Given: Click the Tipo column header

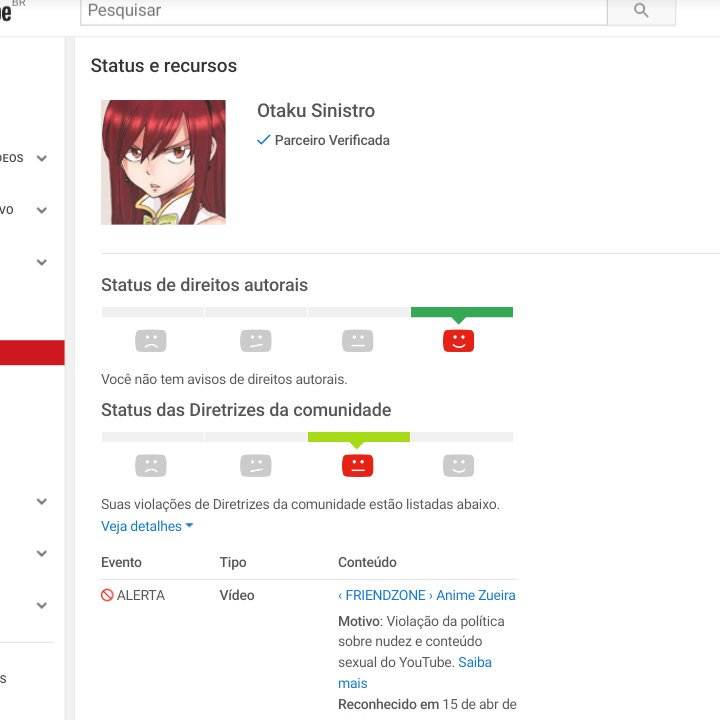Looking at the screenshot, I should click(233, 562).
